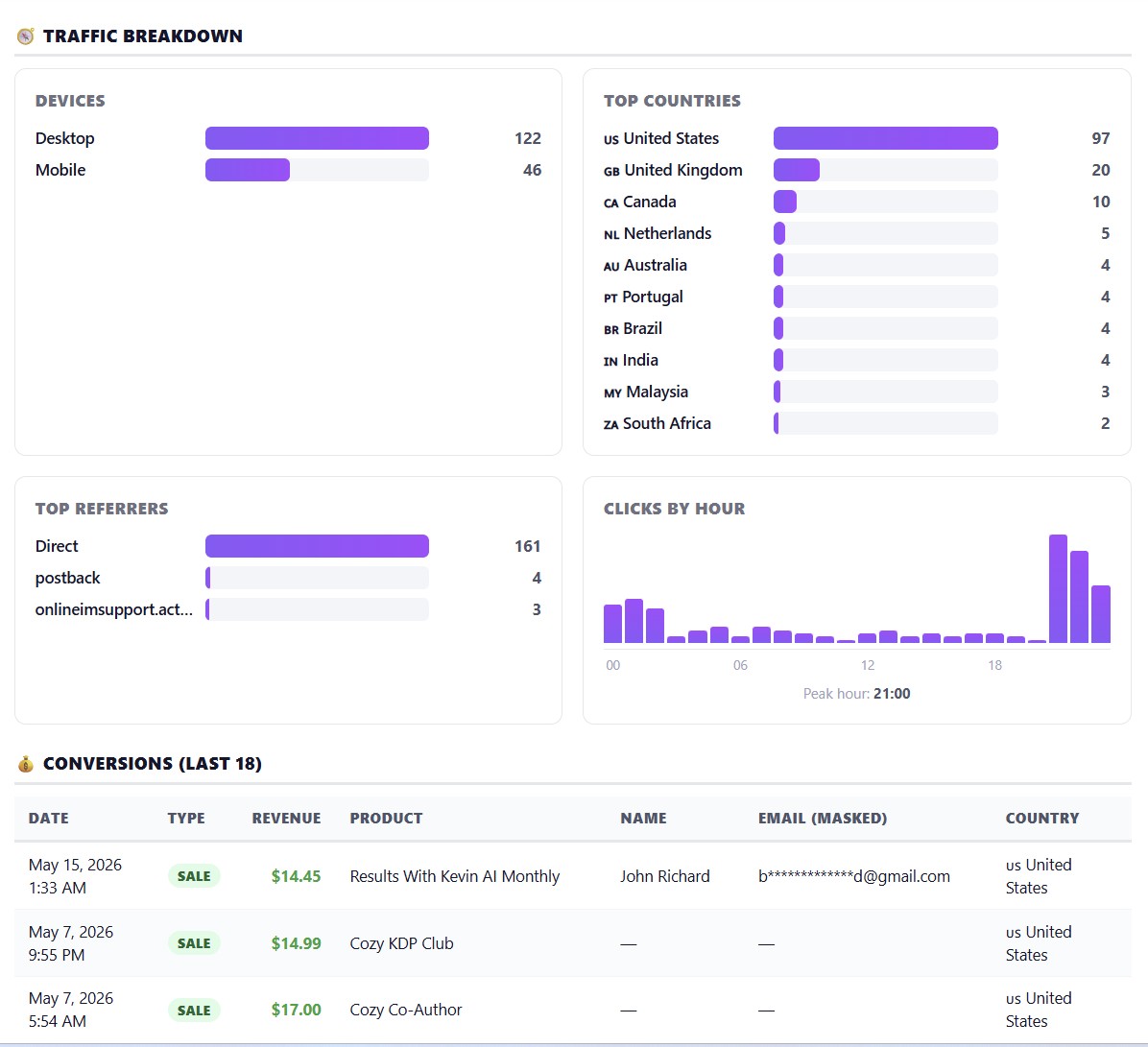Click the Direct referrer bar
This screenshot has height=1047, width=1148.
tap(317, 546)
